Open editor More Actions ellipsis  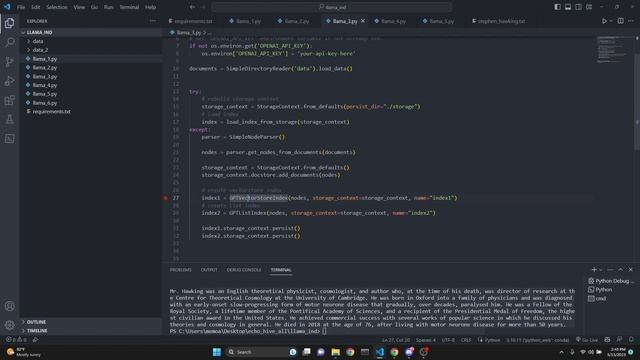(631, 21)
